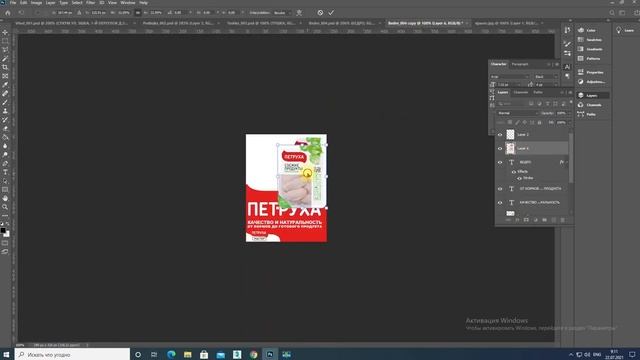Open the Image menu
Viewport: 640px width, 360px height.
point(36,2)
